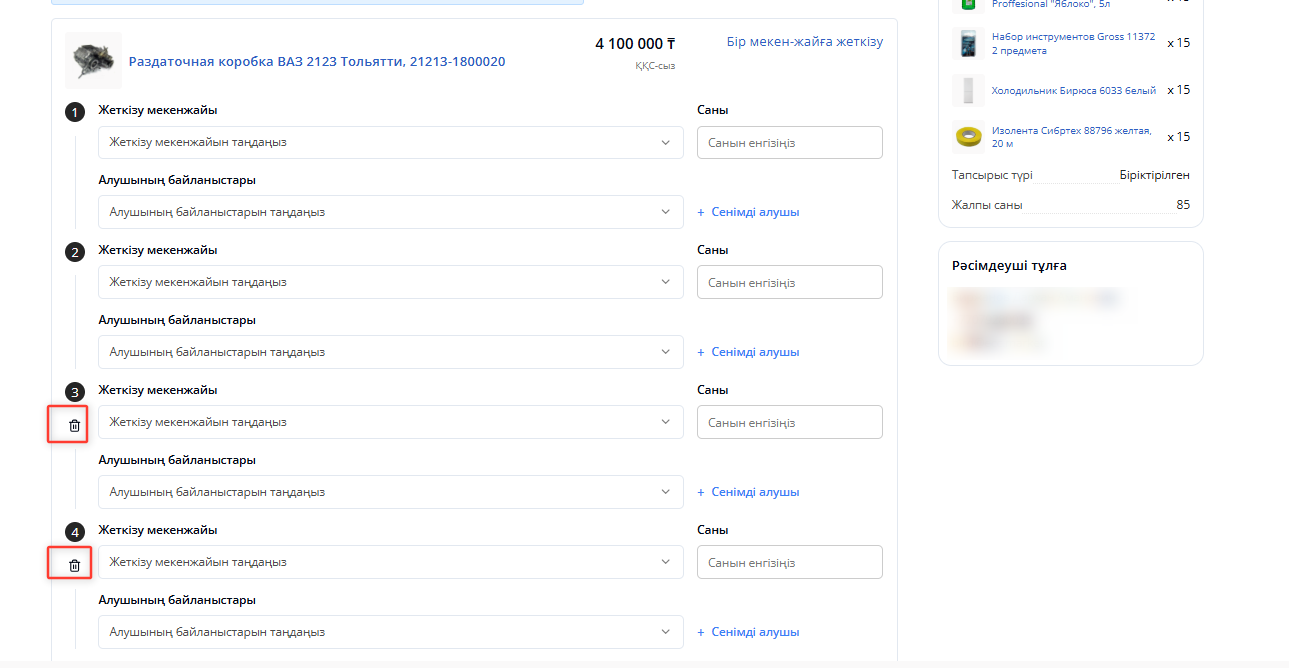Open recipient contacts dropdown in row 1
This screenshot has width=1289, height=668.
(x=390, y=212)
